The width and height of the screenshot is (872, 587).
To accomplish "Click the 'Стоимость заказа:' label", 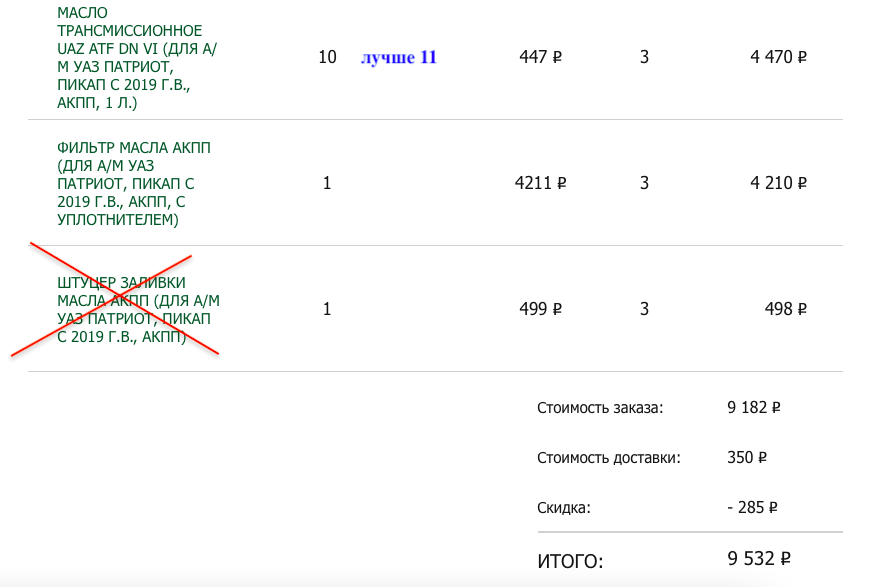I will [x=600, y=408].
